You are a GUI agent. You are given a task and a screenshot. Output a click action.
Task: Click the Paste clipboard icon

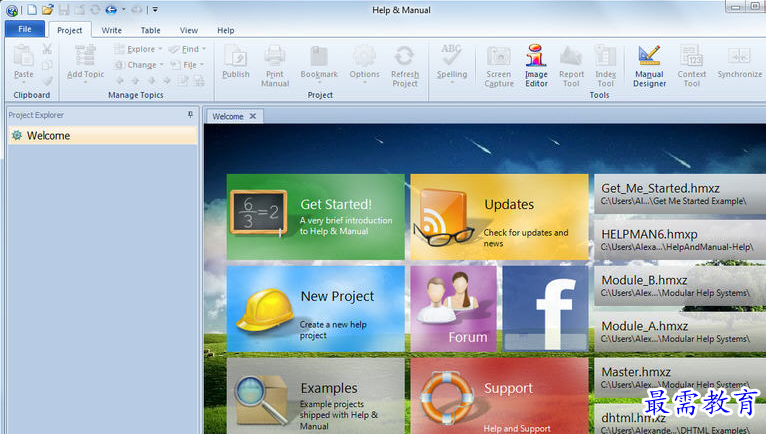(x=23, y=56)
